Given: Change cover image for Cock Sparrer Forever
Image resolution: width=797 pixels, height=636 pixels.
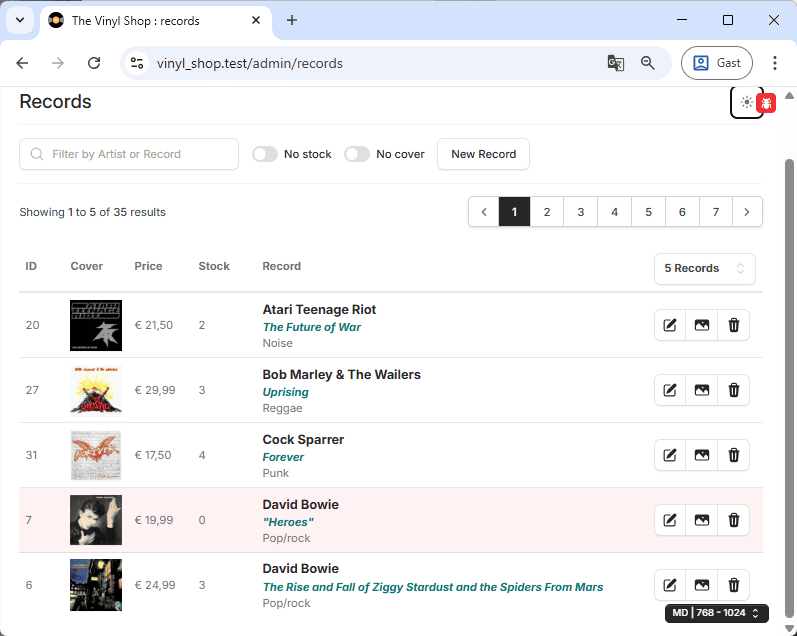Looking at the screenshot, I should [701, 455].
